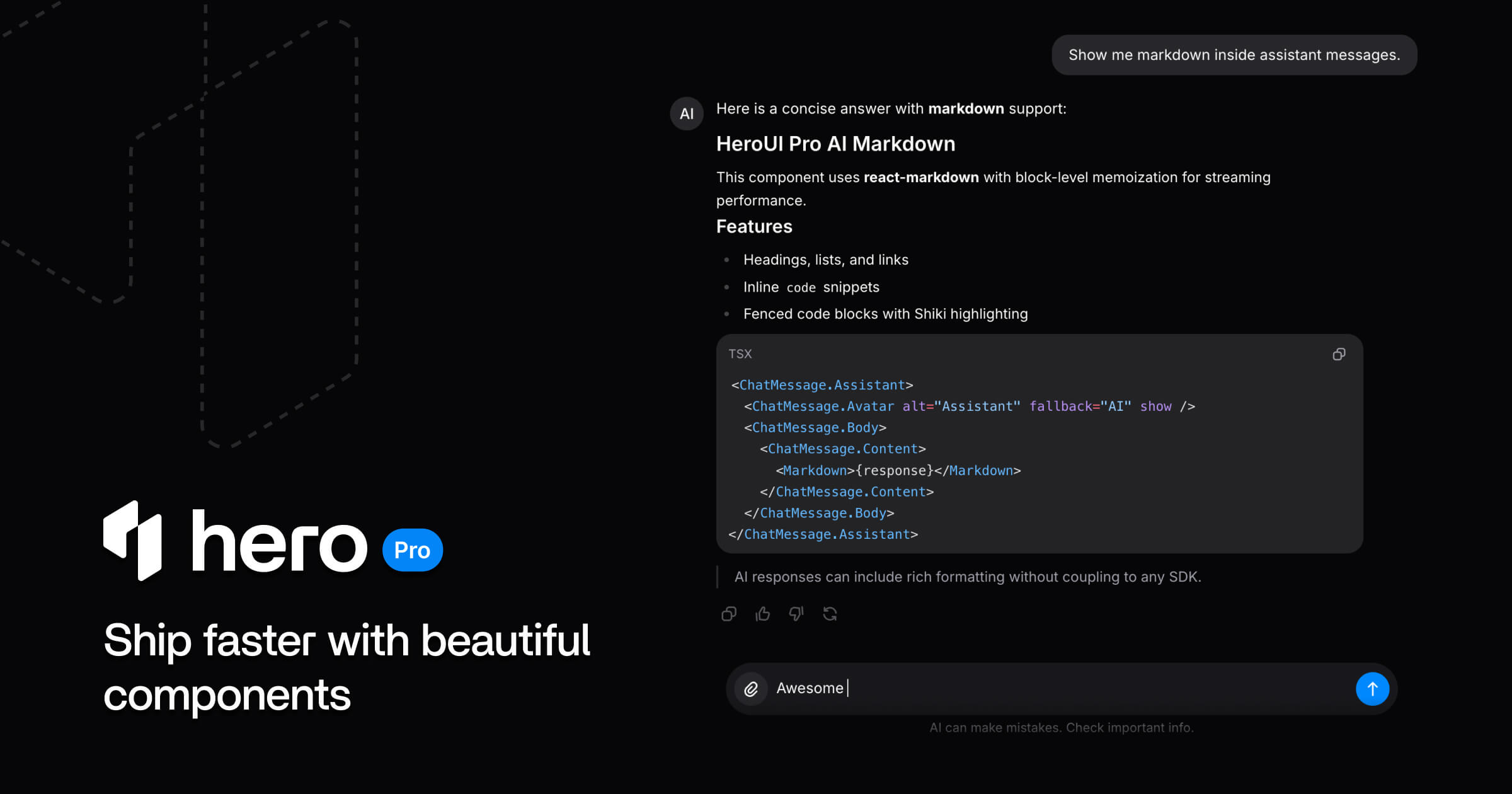The width and height of the screenshot is (1512, 794).
Task: Dislike the response with thumbs down
Action: (x=796, y=614)
